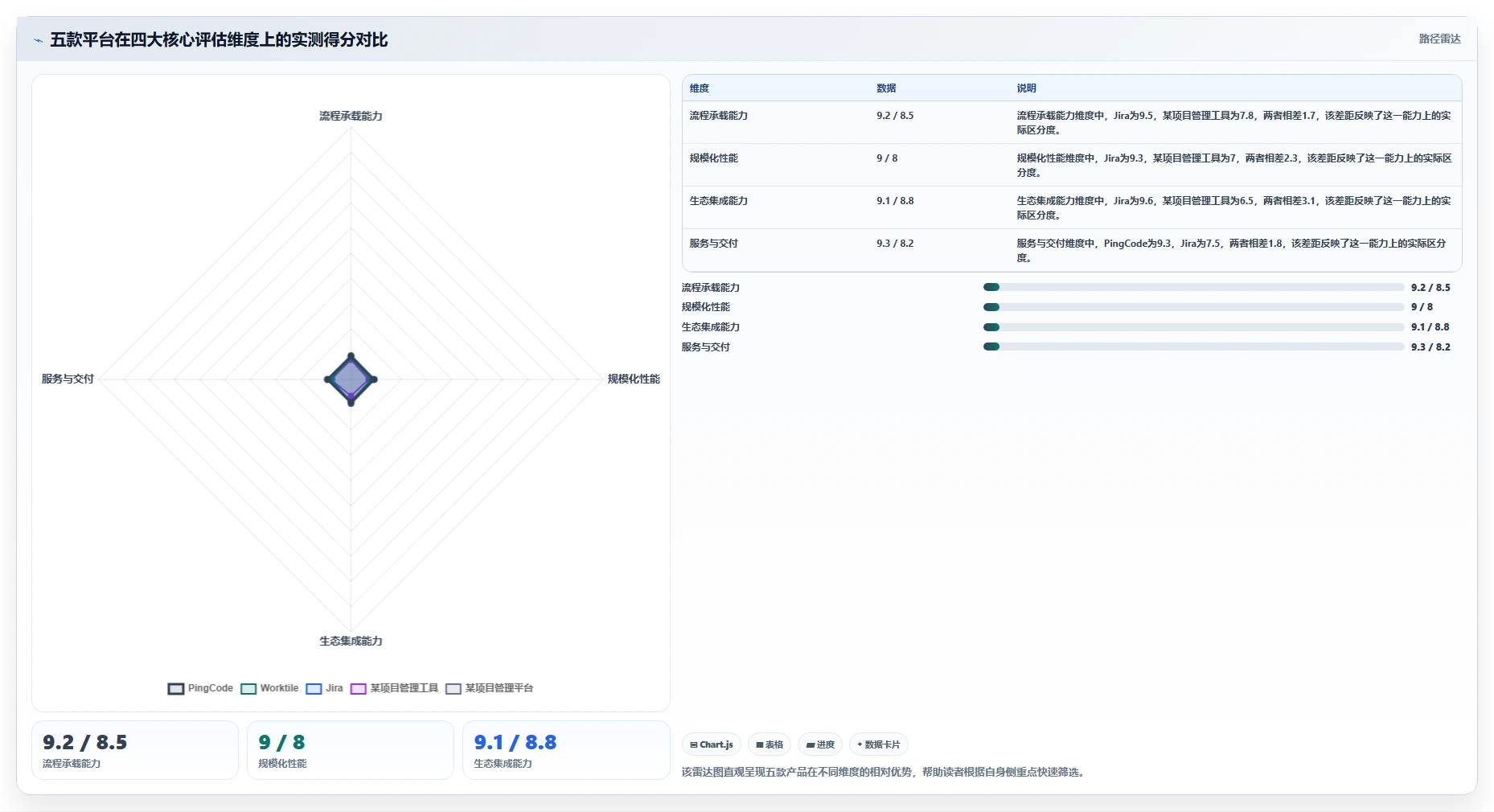Toggle 某项目管理平台 legend series
The height and width of the screenshot is (812, 1494).
(x=490, y=688)
